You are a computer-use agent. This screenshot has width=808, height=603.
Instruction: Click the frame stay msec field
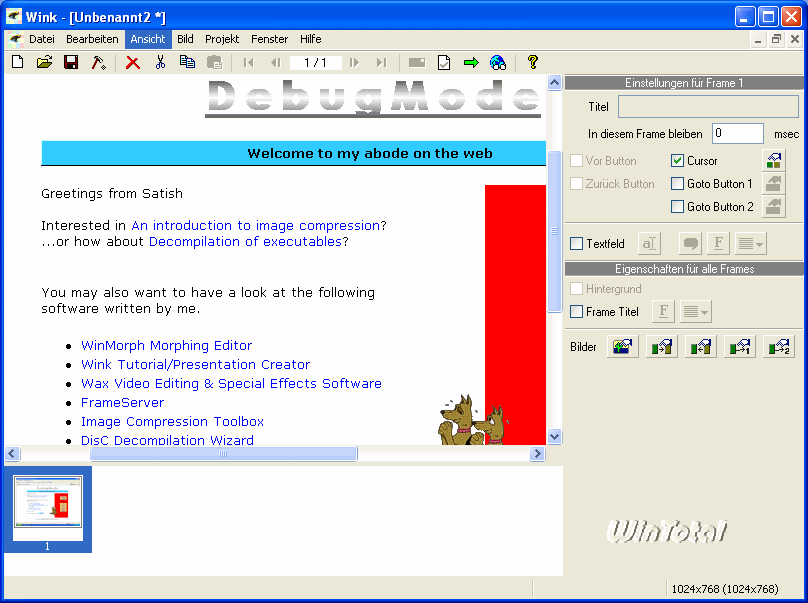tap(737, 133)
